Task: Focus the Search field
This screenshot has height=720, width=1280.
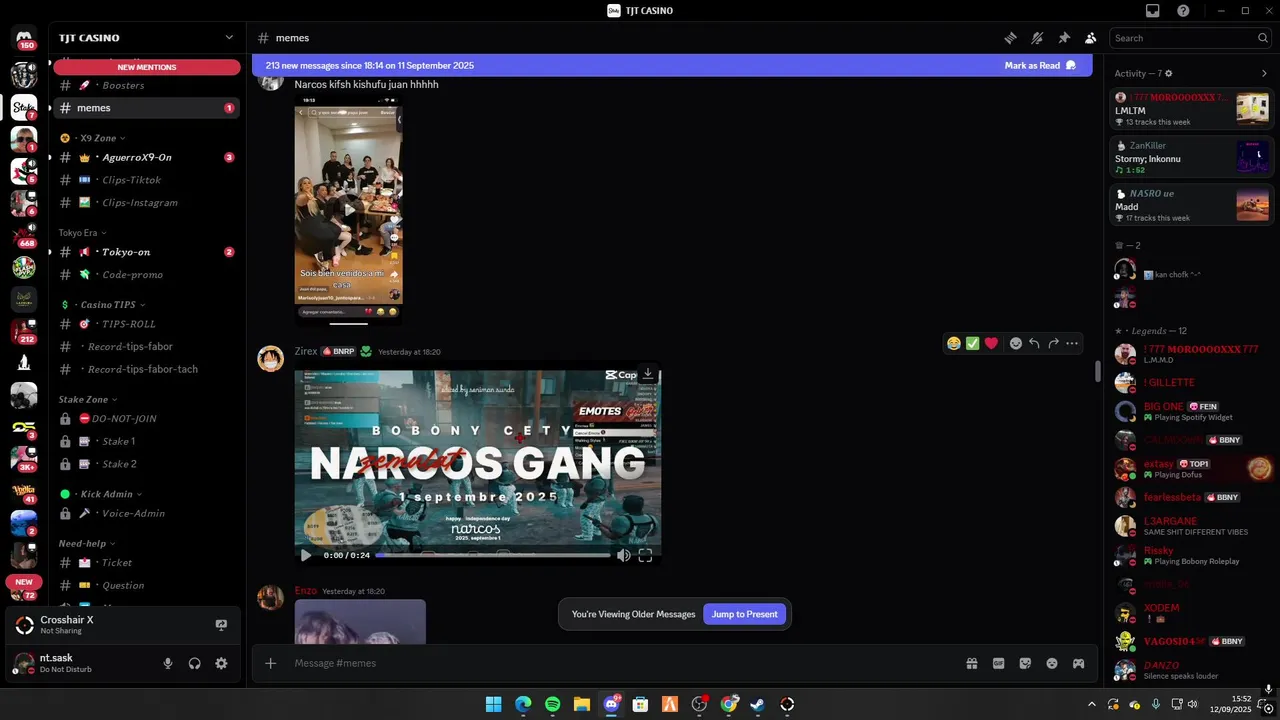Action: tap(1191, 38)
